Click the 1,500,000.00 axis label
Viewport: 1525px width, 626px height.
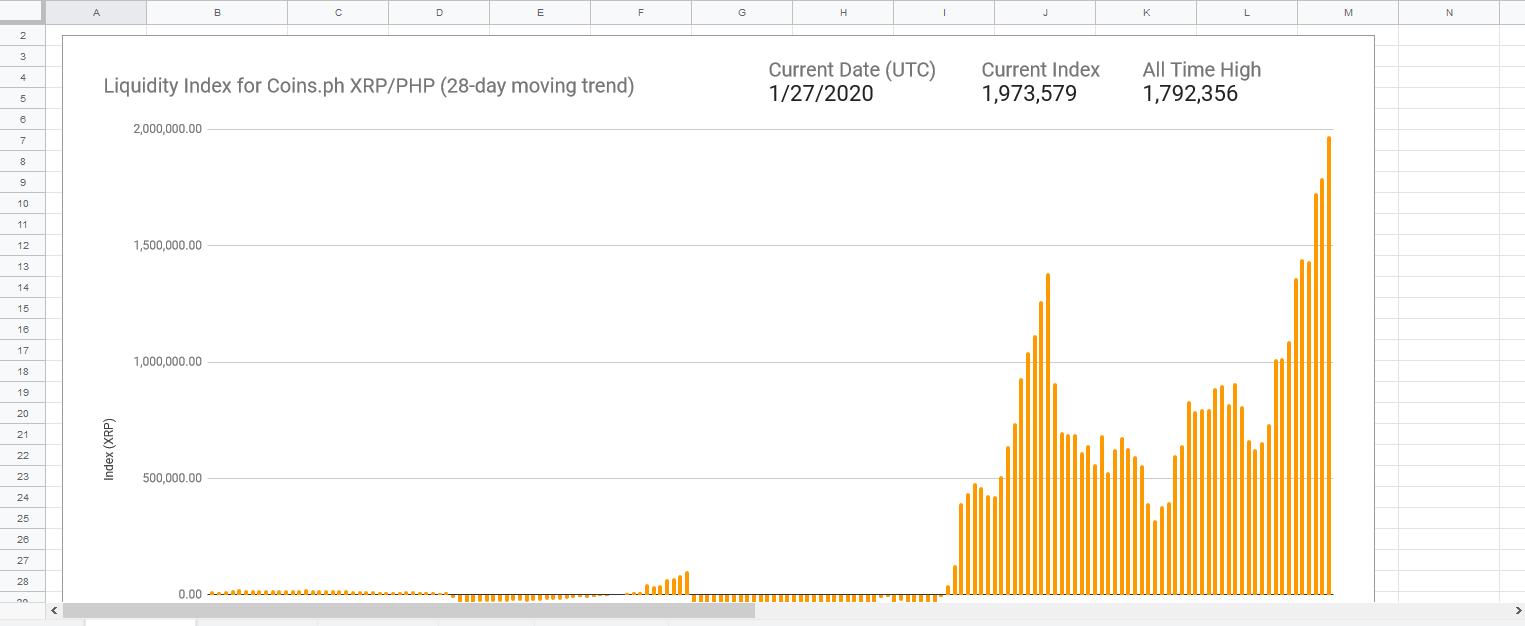tap(168, 246)
